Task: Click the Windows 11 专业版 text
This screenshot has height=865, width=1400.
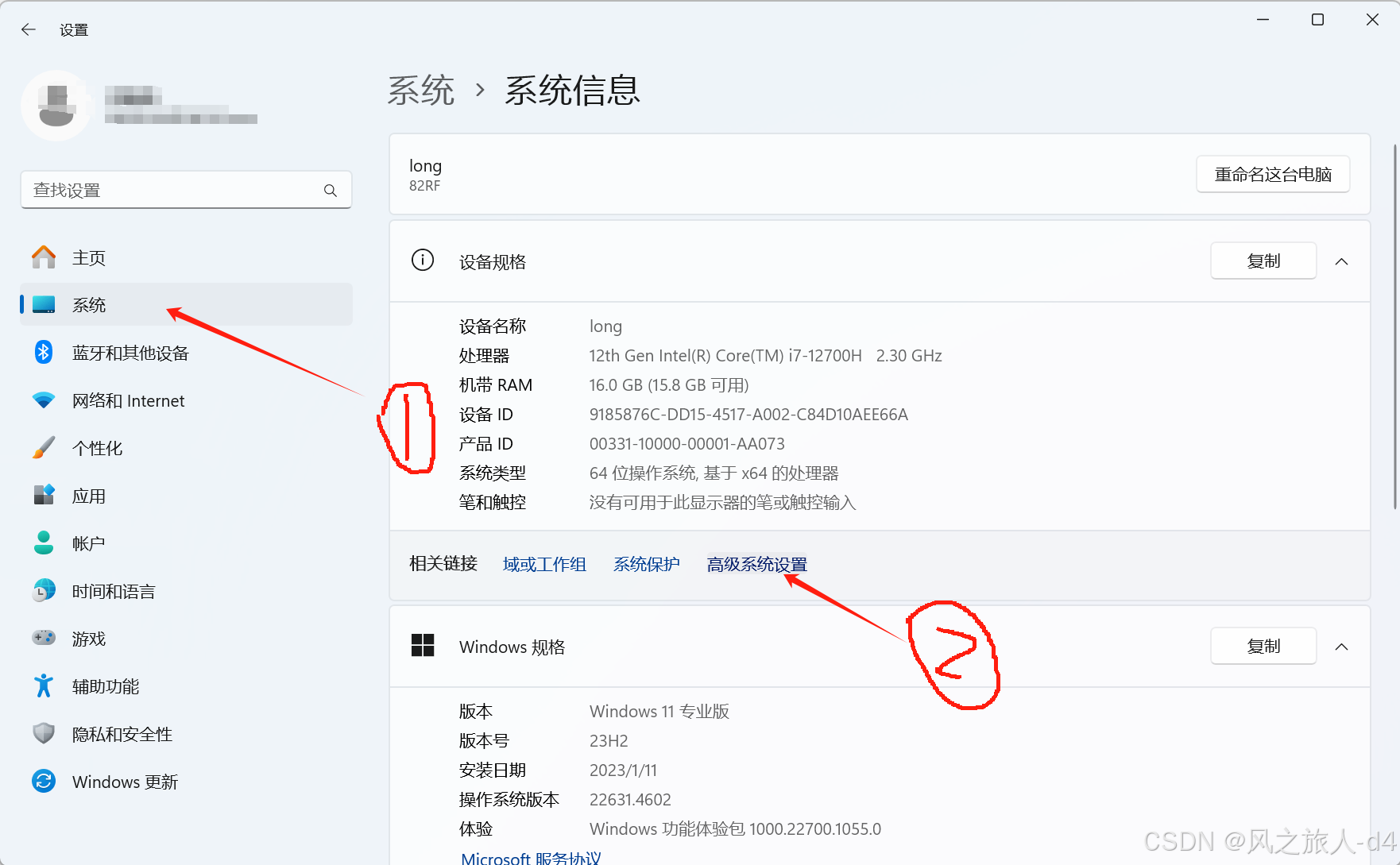Action: coord(659,711)
